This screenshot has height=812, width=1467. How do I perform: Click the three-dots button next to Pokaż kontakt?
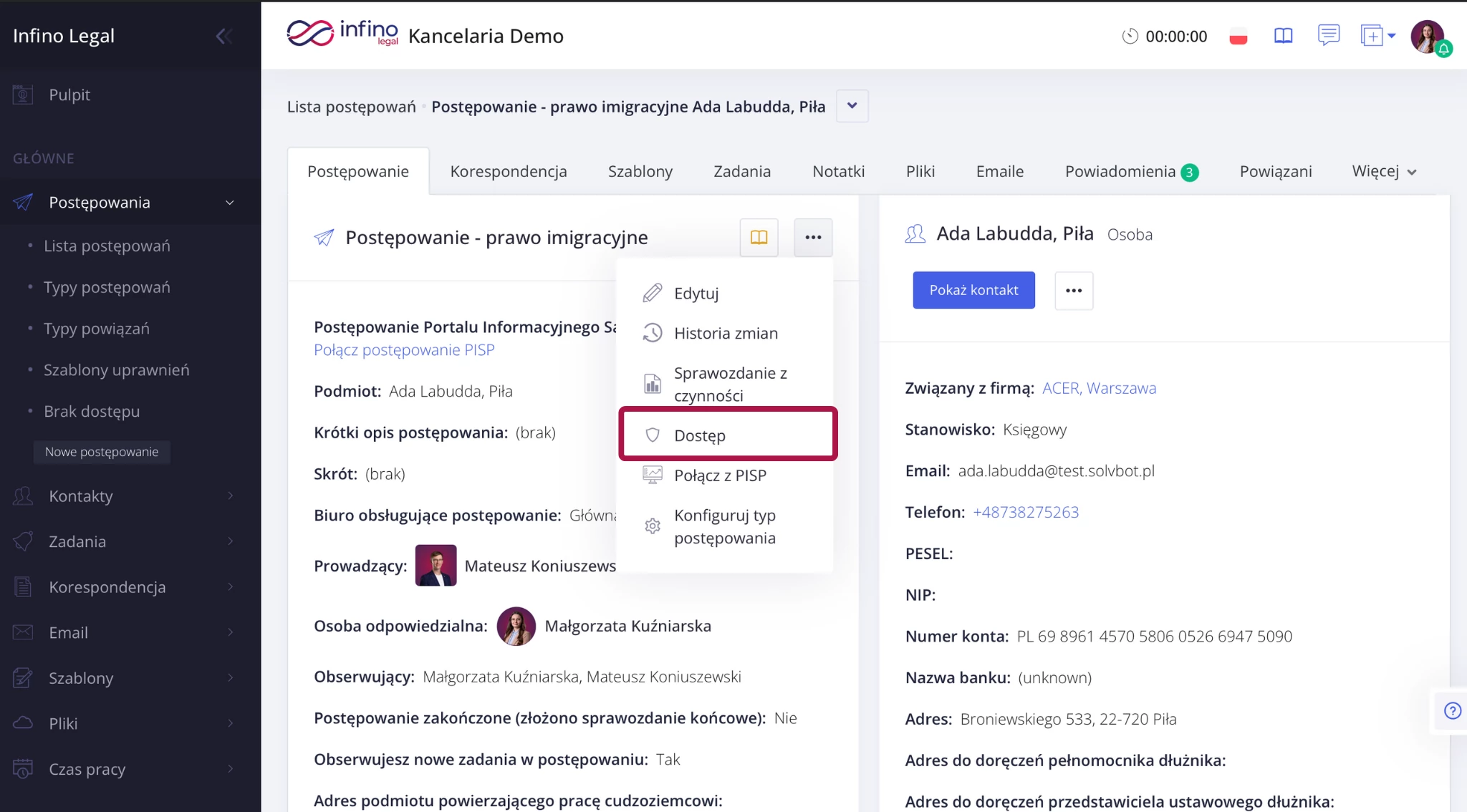1073,290
